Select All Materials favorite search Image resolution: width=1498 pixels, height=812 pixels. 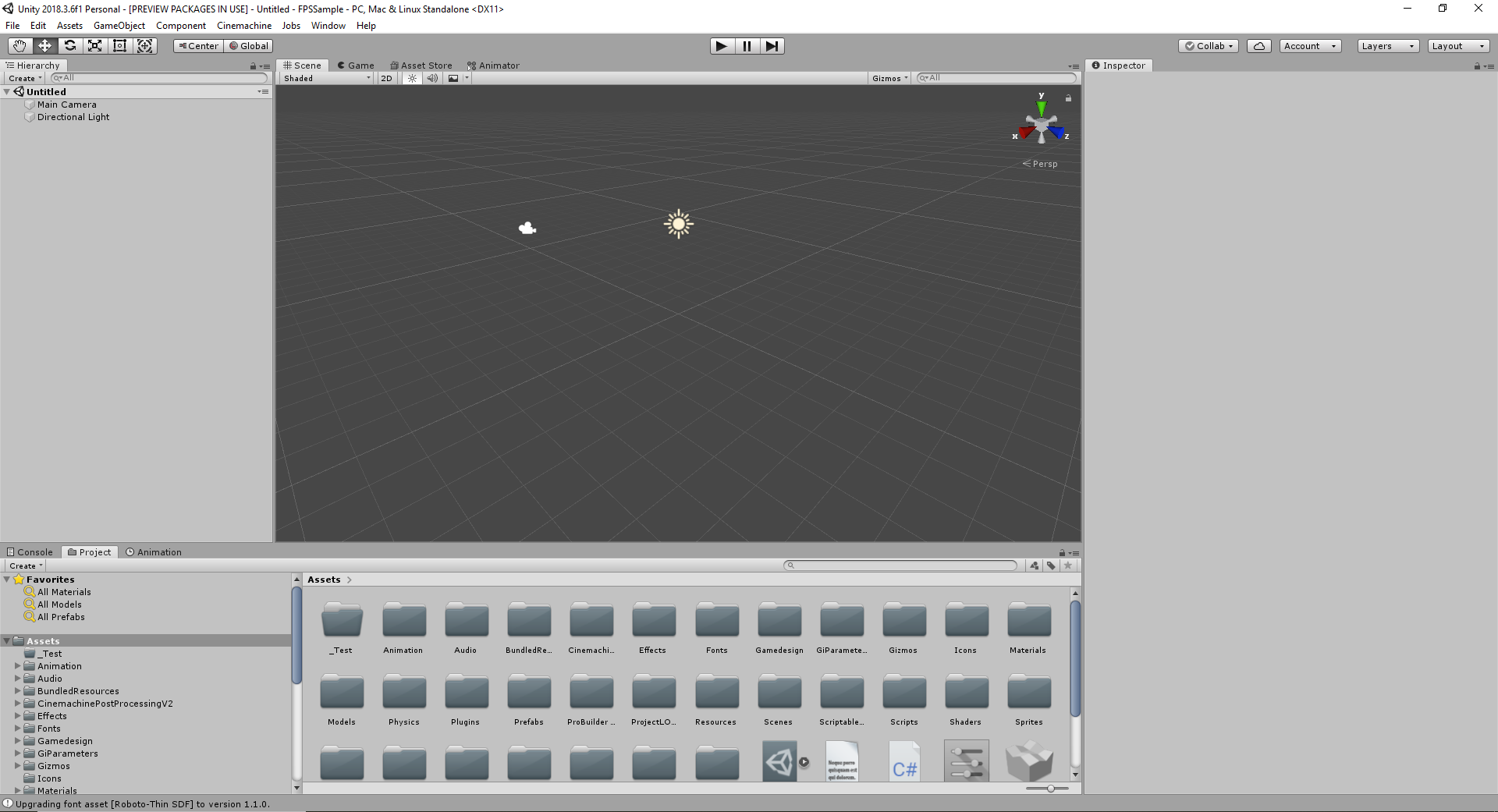(x=64, y=592)
